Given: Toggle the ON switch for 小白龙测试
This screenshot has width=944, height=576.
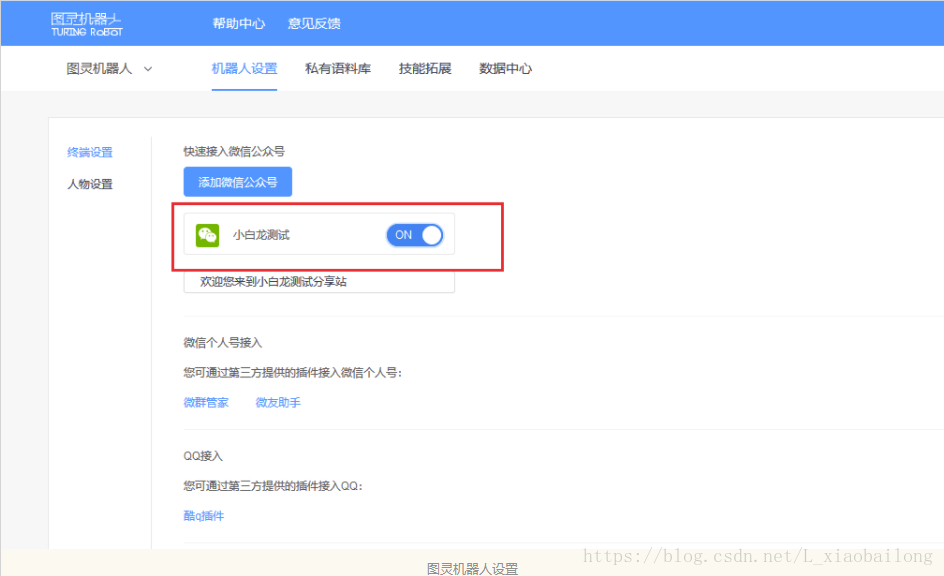Looking at the screenshot, I should click(415, 235).
